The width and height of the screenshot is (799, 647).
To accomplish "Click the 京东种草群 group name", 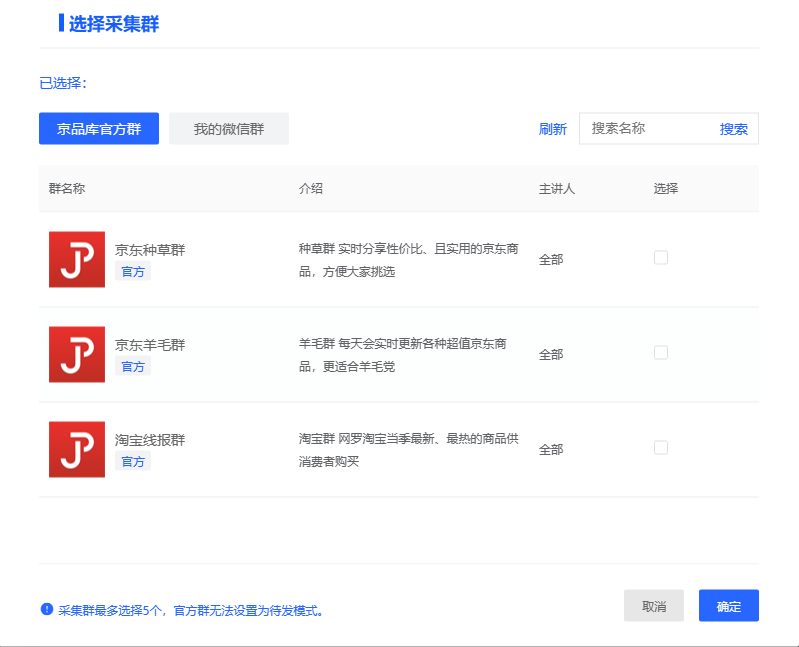I will (x=150, y=250).
